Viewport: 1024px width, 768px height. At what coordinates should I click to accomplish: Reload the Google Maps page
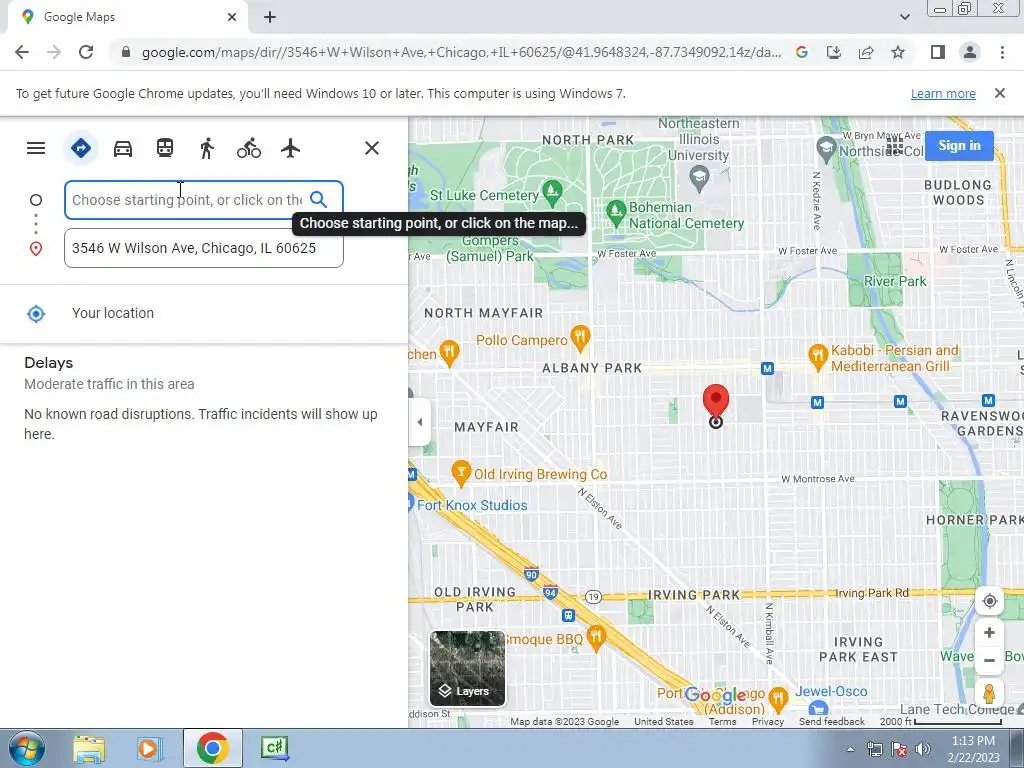click(x=86, y=52)
